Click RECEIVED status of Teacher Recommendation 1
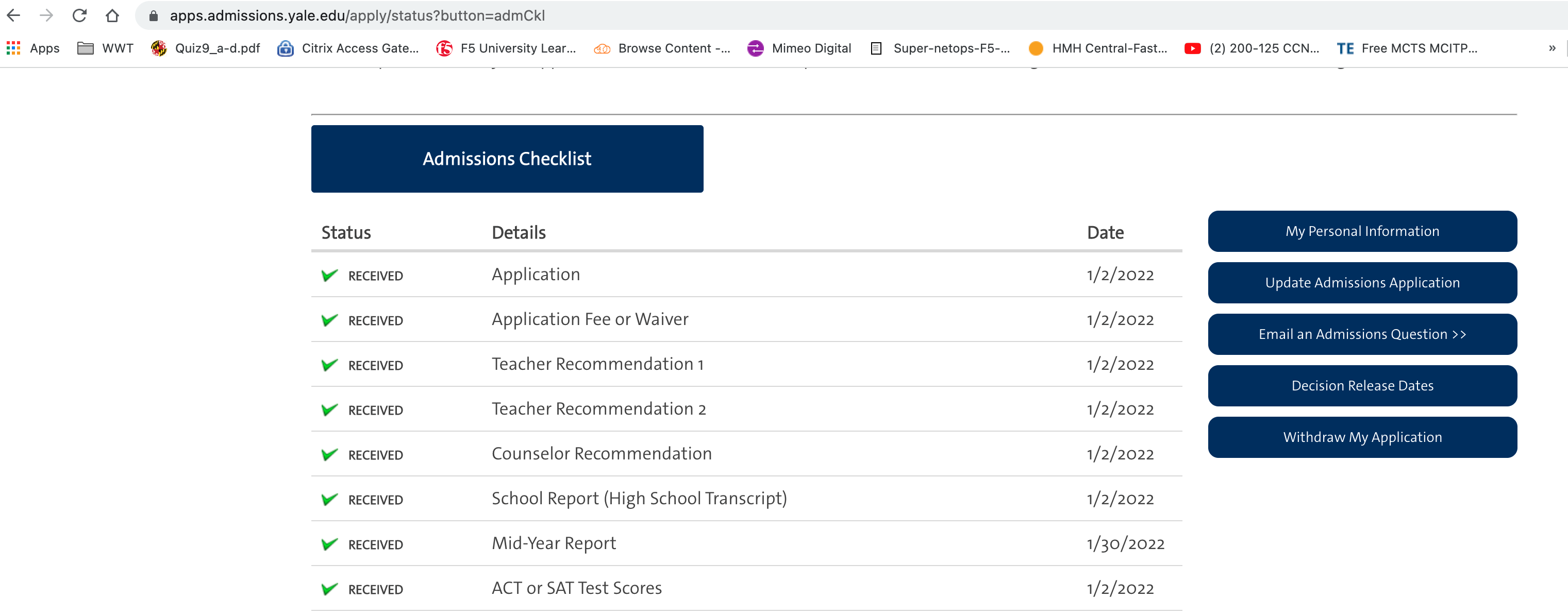1568x615 pixels. click(376, 366)
